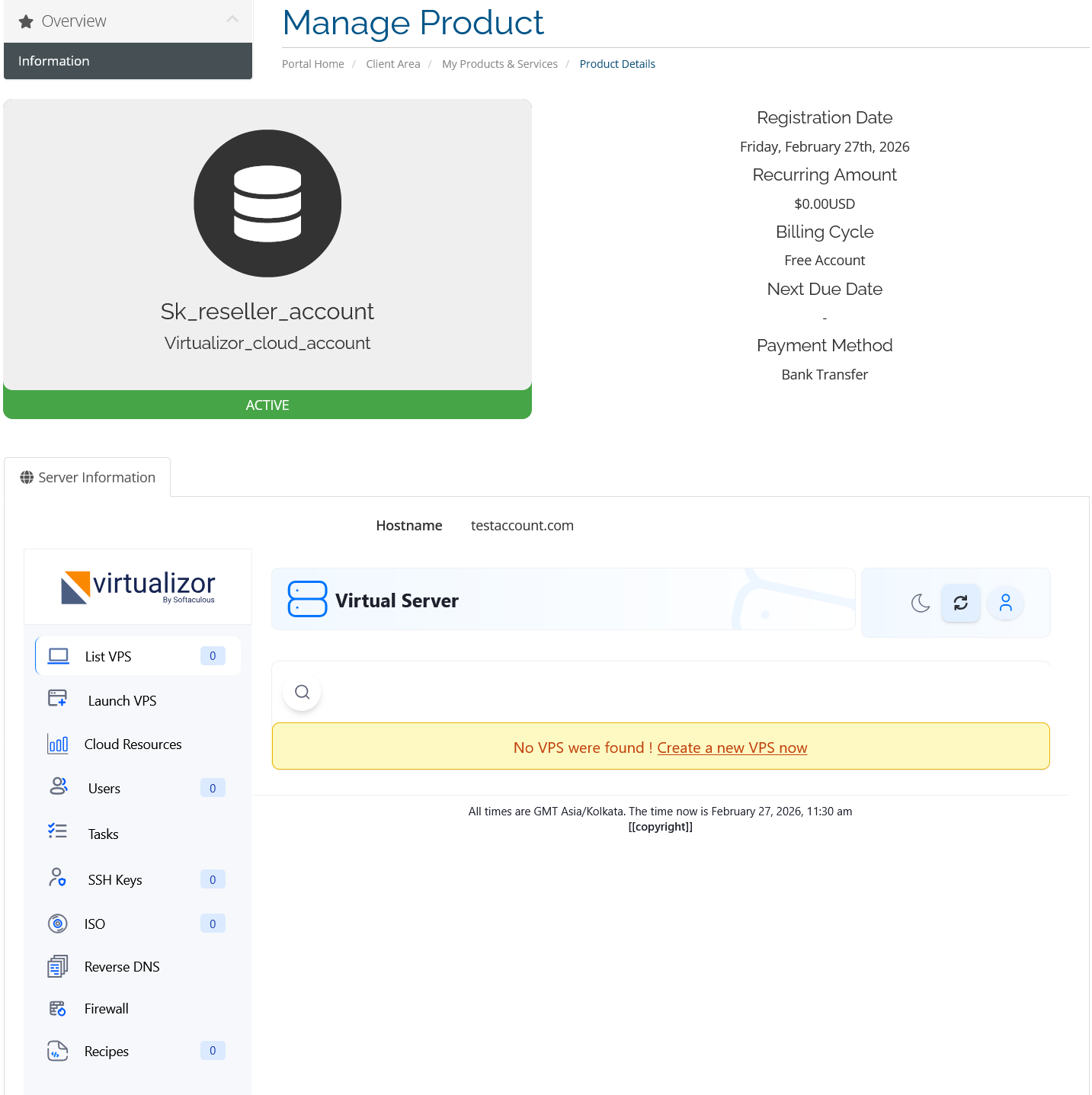The image size is (1092, 1095).
Task: Select the Users sidebar item
Action: coord(104,788)
